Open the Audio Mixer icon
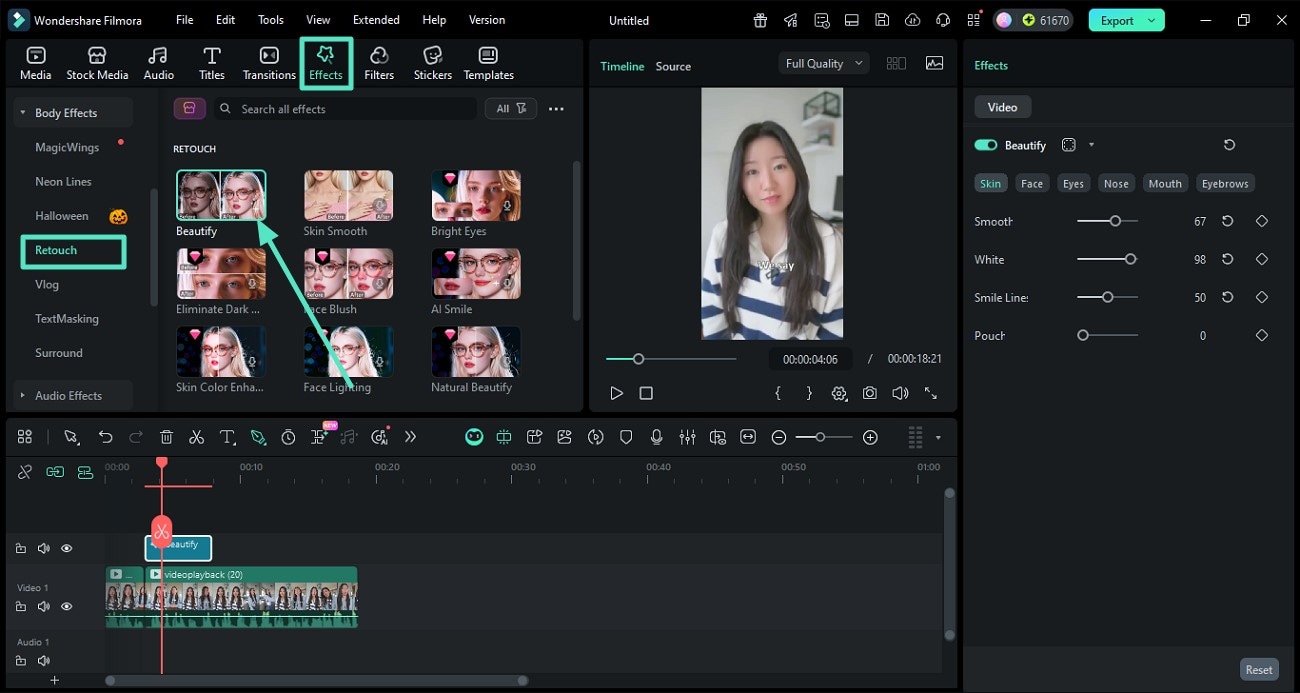This screenshot has width=1300, height=693. (x=687, y=437)
